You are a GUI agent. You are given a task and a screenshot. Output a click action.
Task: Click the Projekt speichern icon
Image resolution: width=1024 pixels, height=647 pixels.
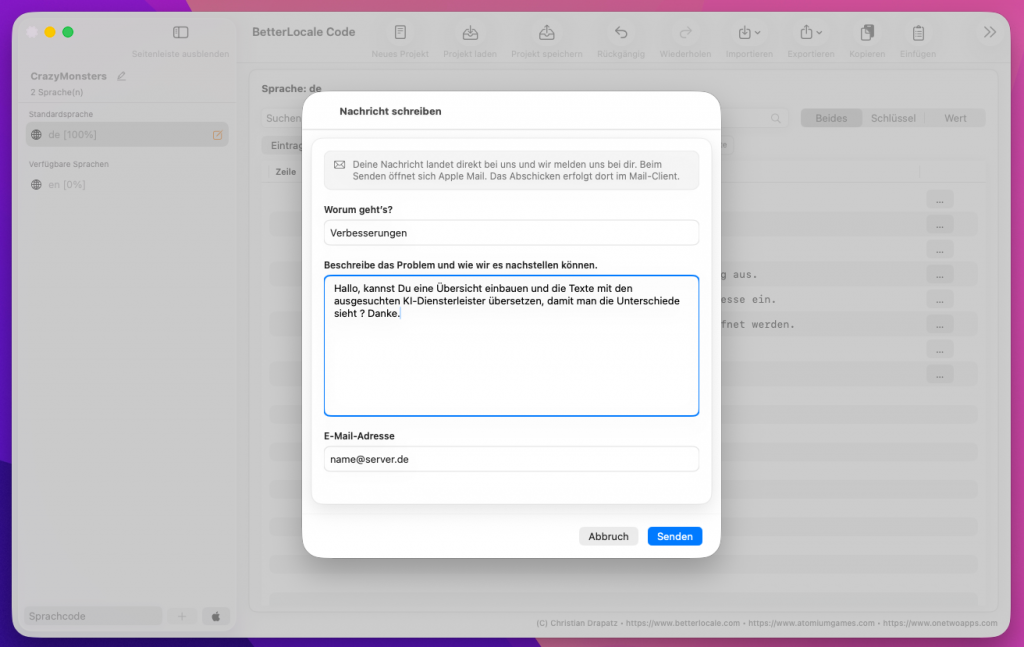click(546, 33)
